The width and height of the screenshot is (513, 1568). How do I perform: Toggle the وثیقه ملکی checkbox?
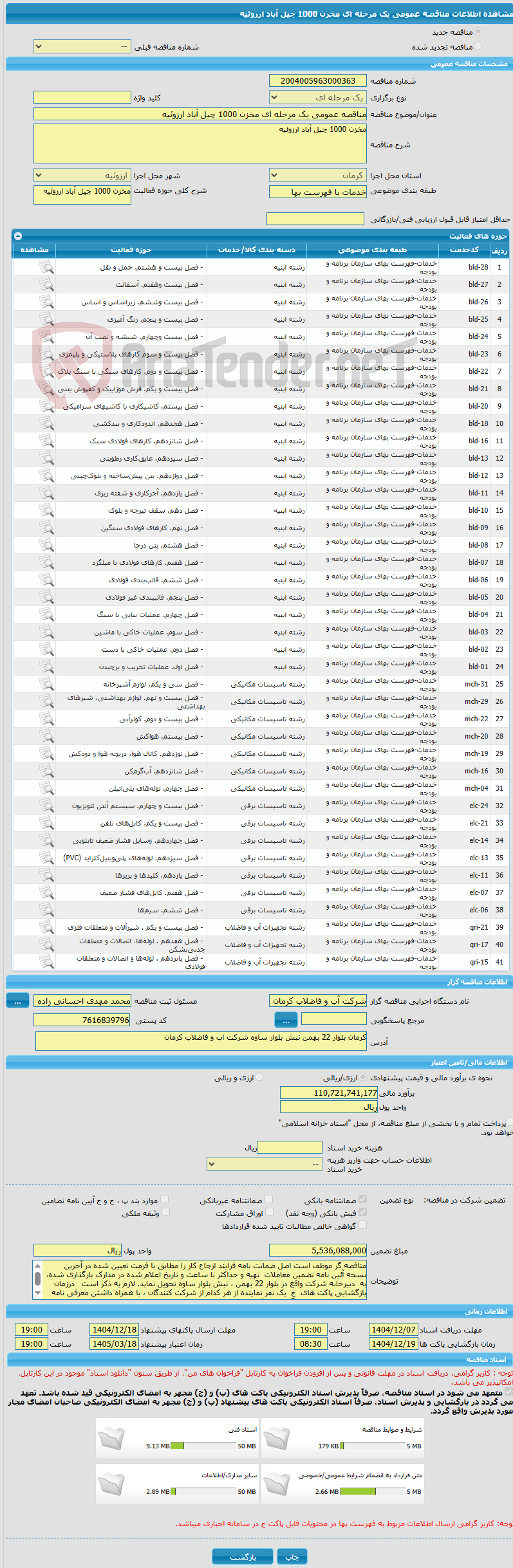[165, 1212]
